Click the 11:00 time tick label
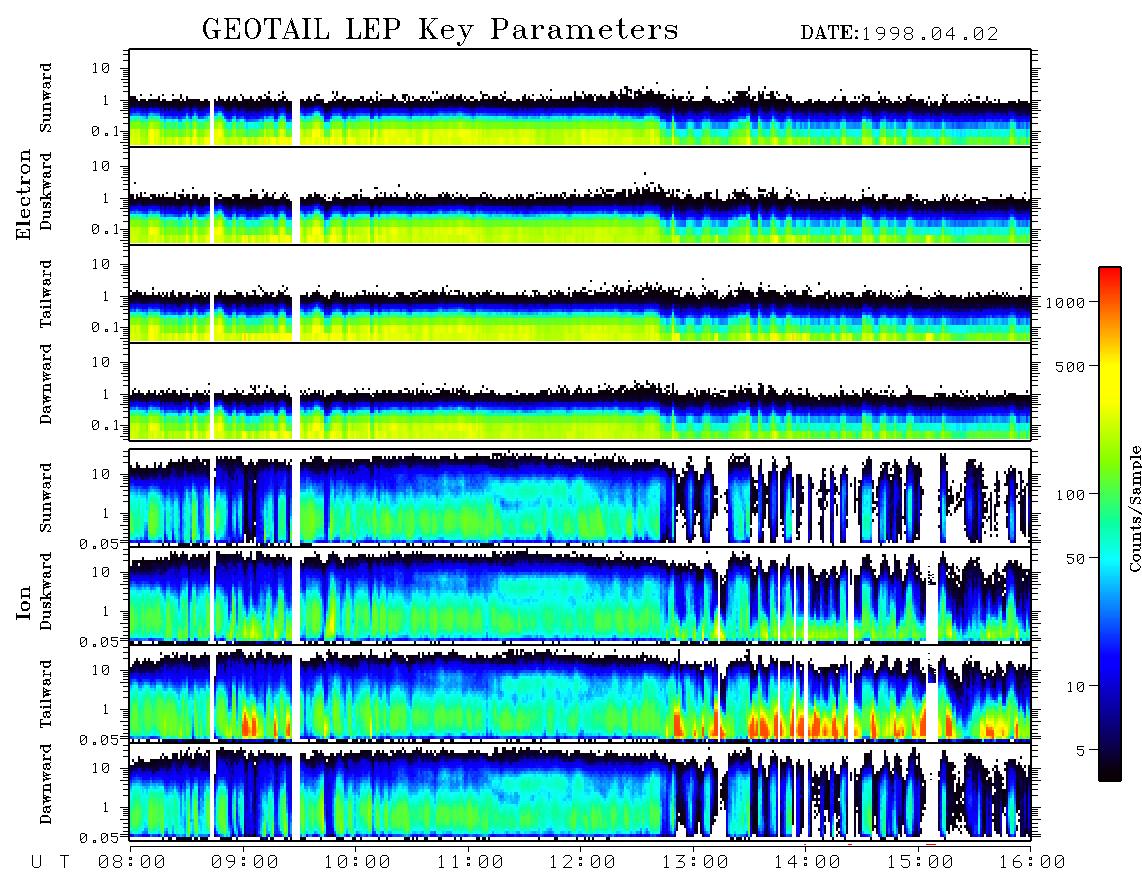This screenshot has width=1142, height=880. coord(470,863)
